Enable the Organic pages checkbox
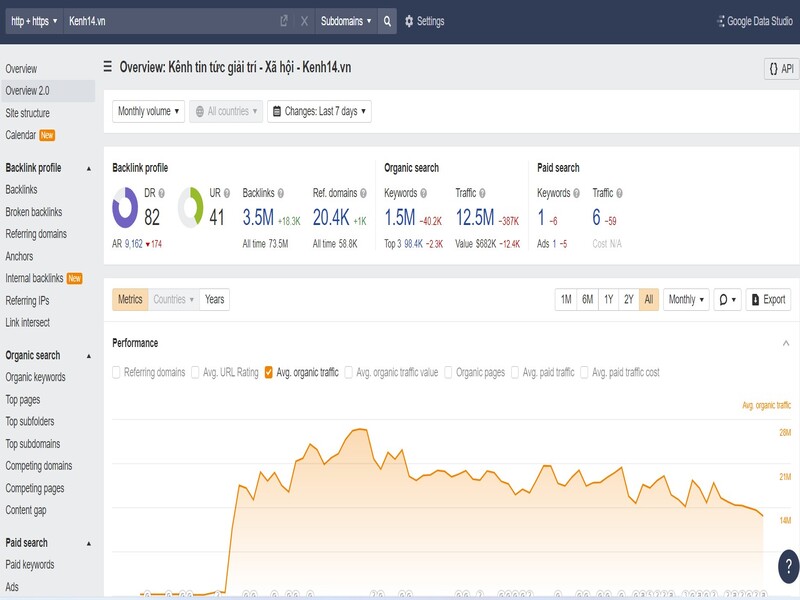Viewport: 800px width, 600px height. 448,372
